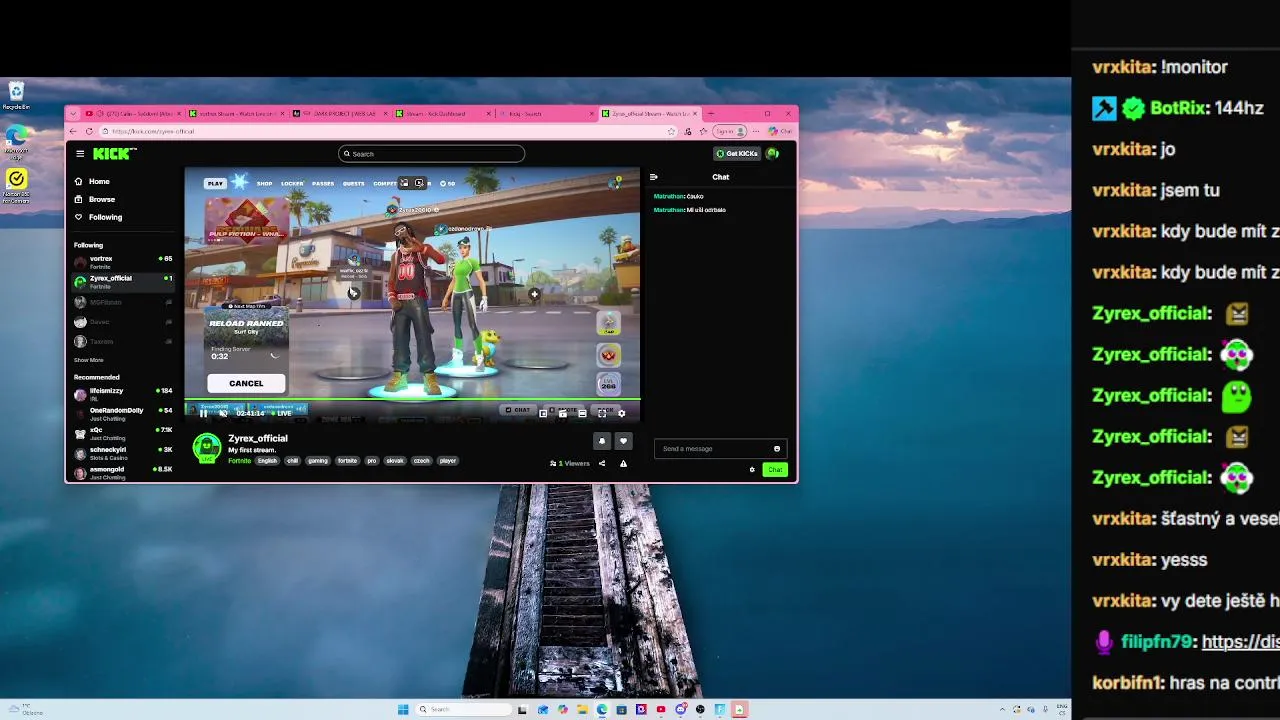
Task: Open recommended channel asmongold
Action: click(x=122, y=472)
